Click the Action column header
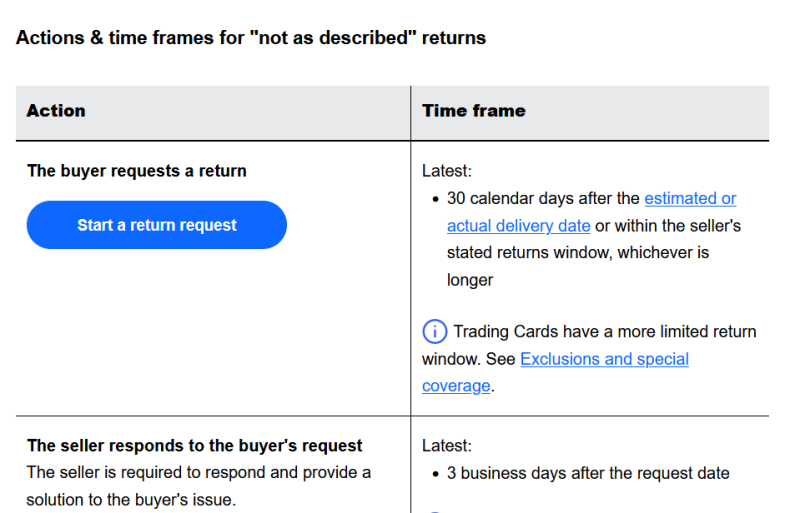 [x=56, y=111]
